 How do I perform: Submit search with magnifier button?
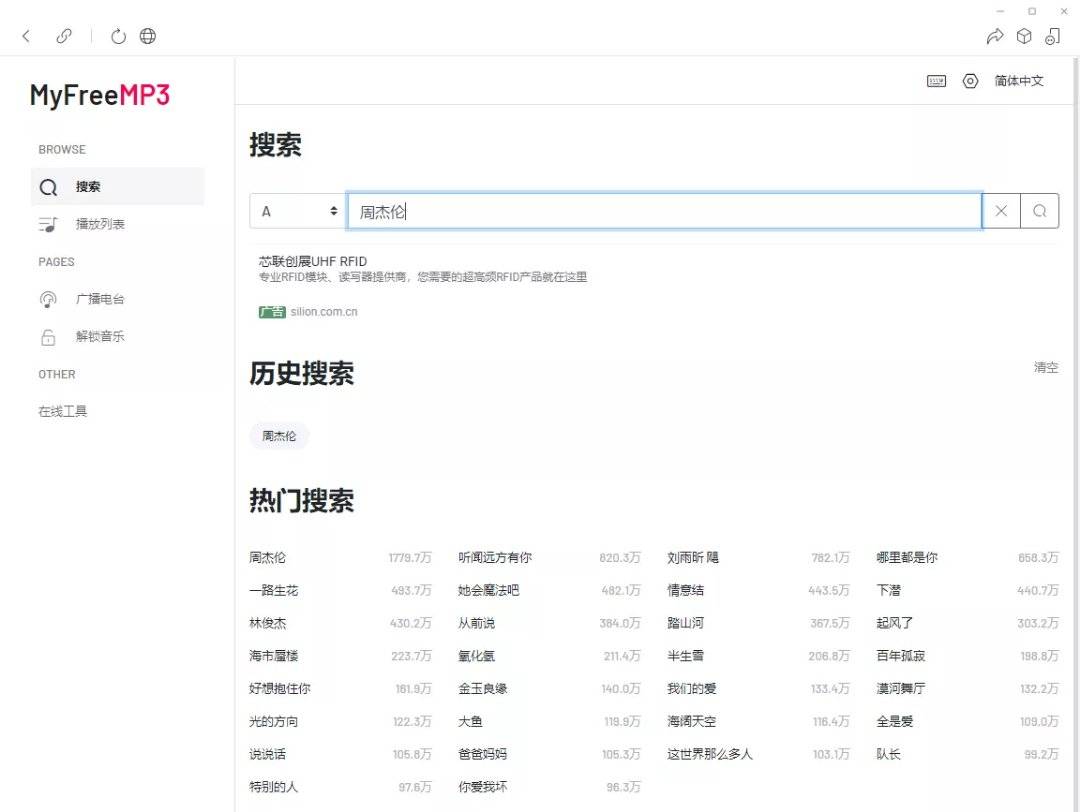click(x=1039, y=211)
